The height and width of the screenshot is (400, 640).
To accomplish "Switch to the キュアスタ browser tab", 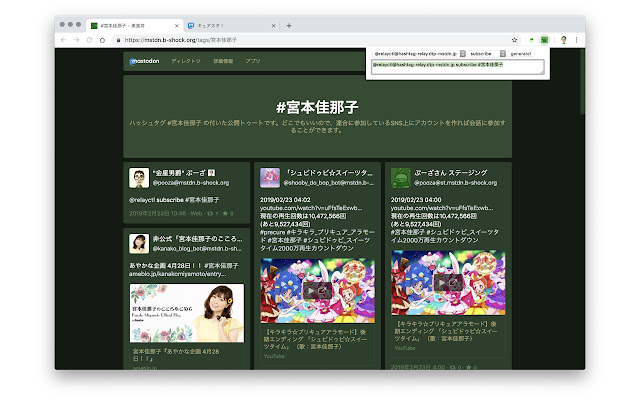I will 231,26.
